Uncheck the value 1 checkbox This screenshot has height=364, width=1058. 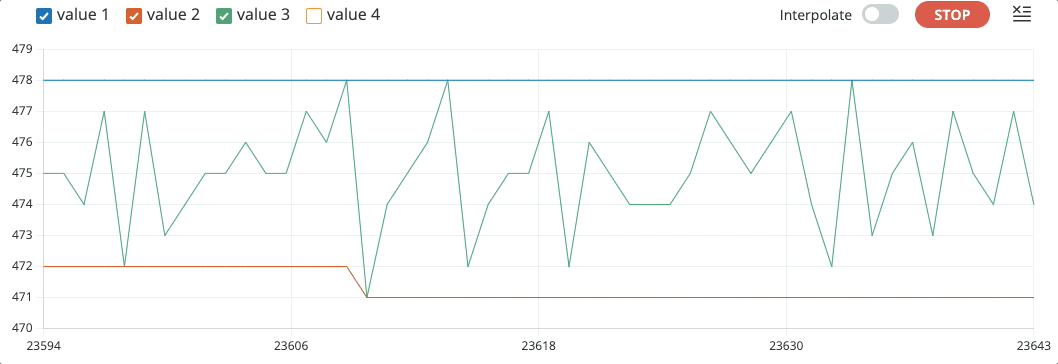coord(44,16)
